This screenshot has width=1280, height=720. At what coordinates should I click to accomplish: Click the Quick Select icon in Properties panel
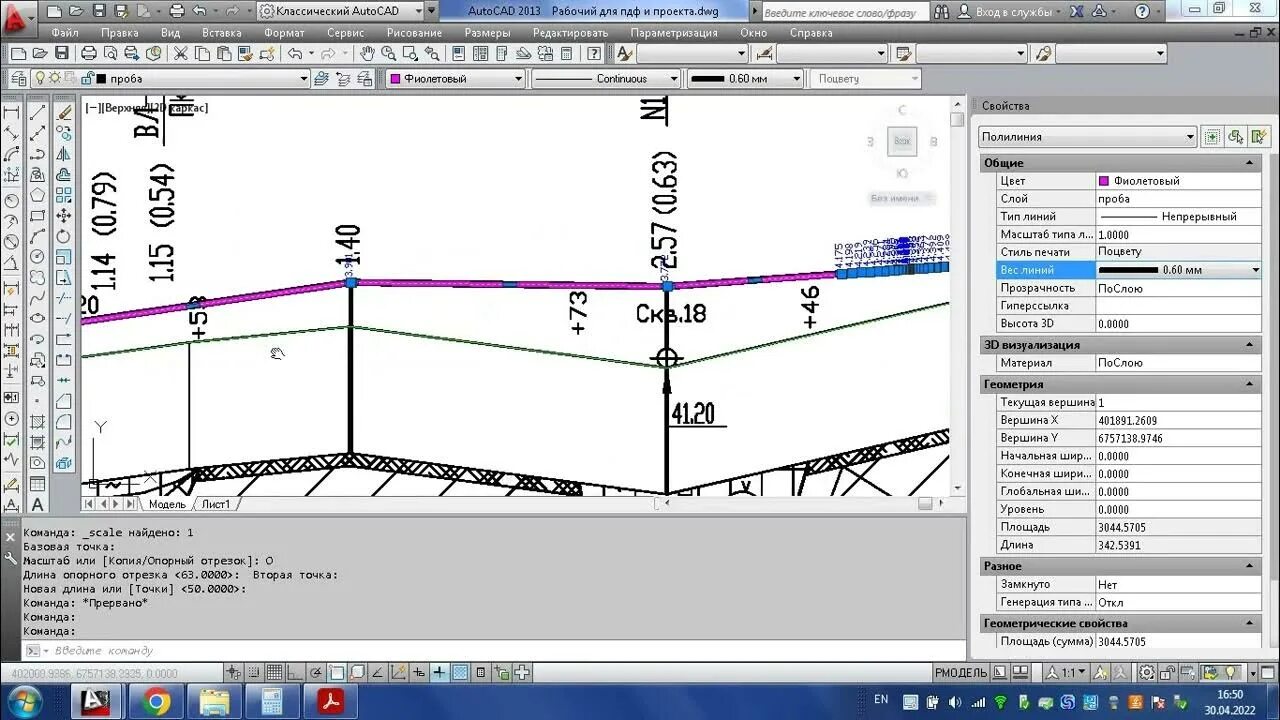[x=1258, y=136]
